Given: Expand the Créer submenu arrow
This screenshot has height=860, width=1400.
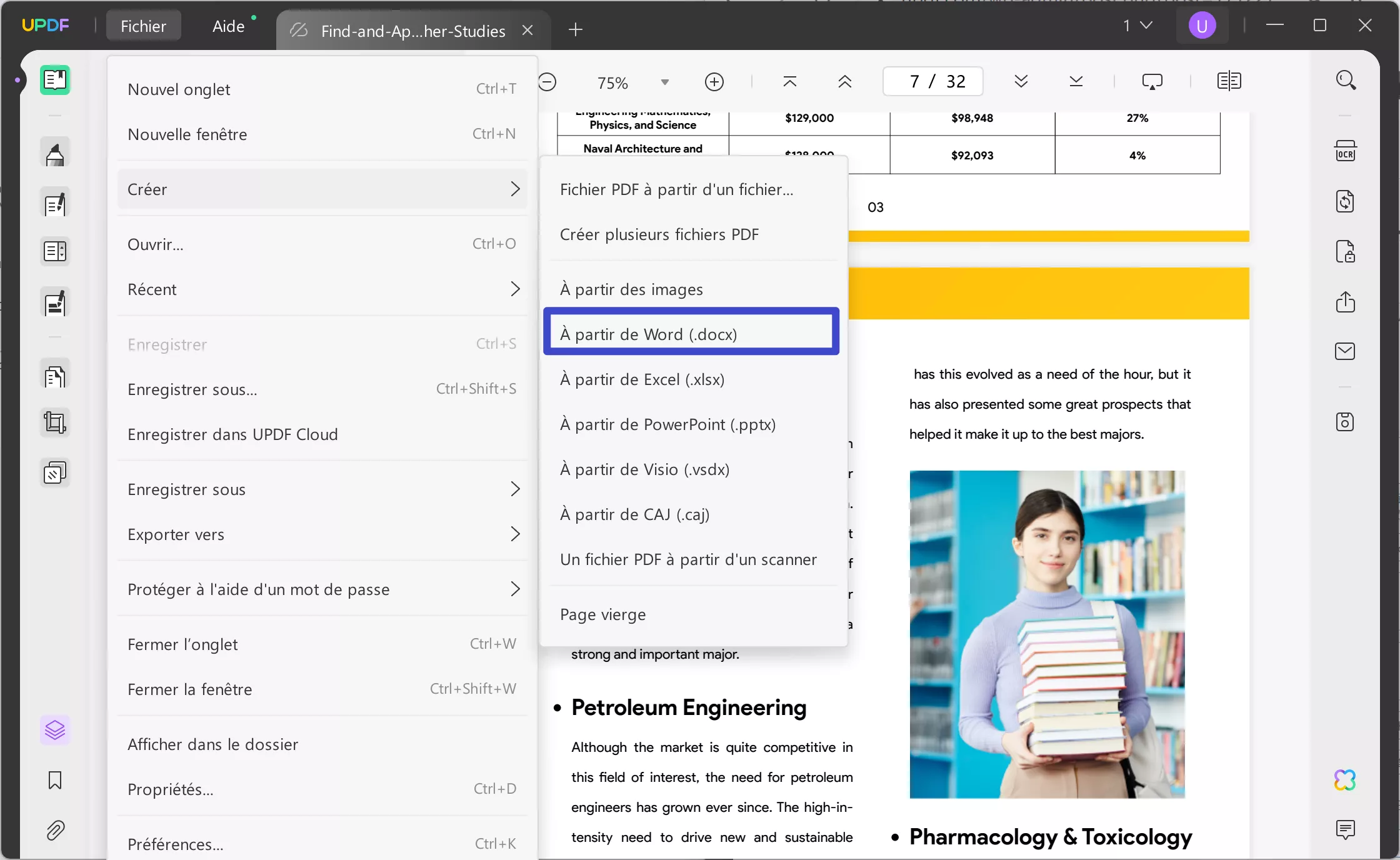Looking at the screenshot, I should (x=515, y=189).
